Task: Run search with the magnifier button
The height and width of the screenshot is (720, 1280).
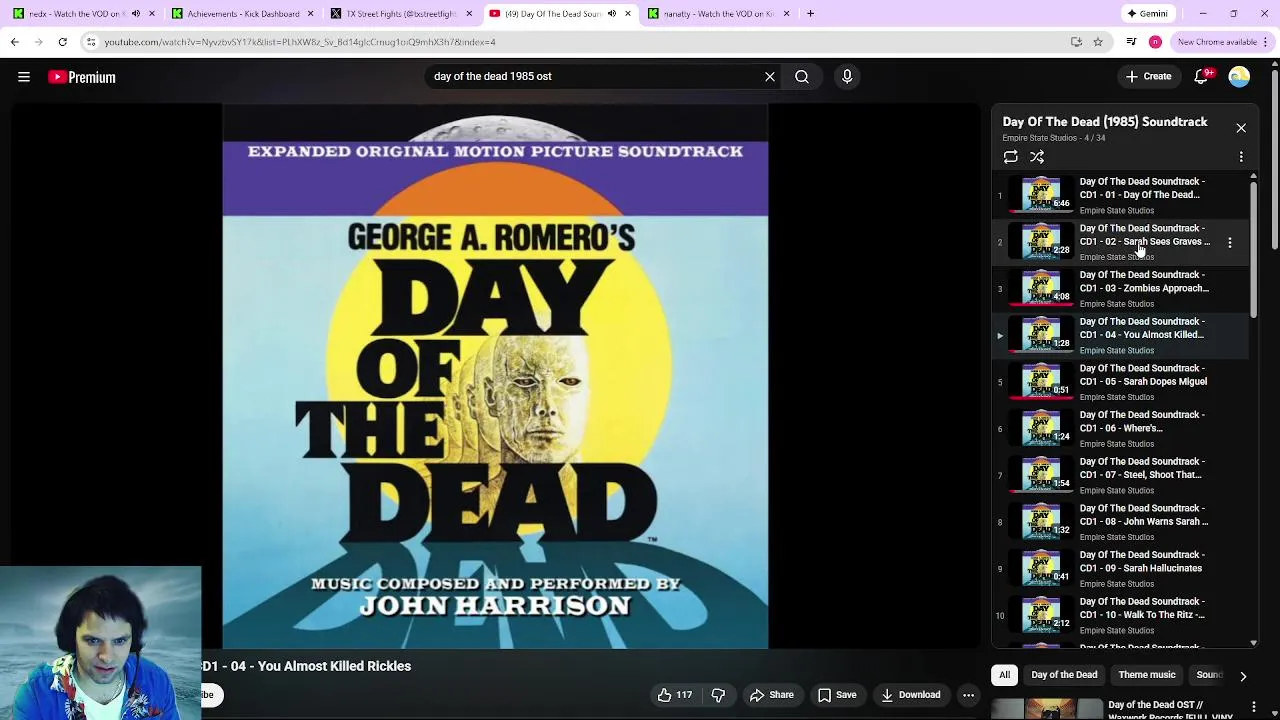Action: 802,76
